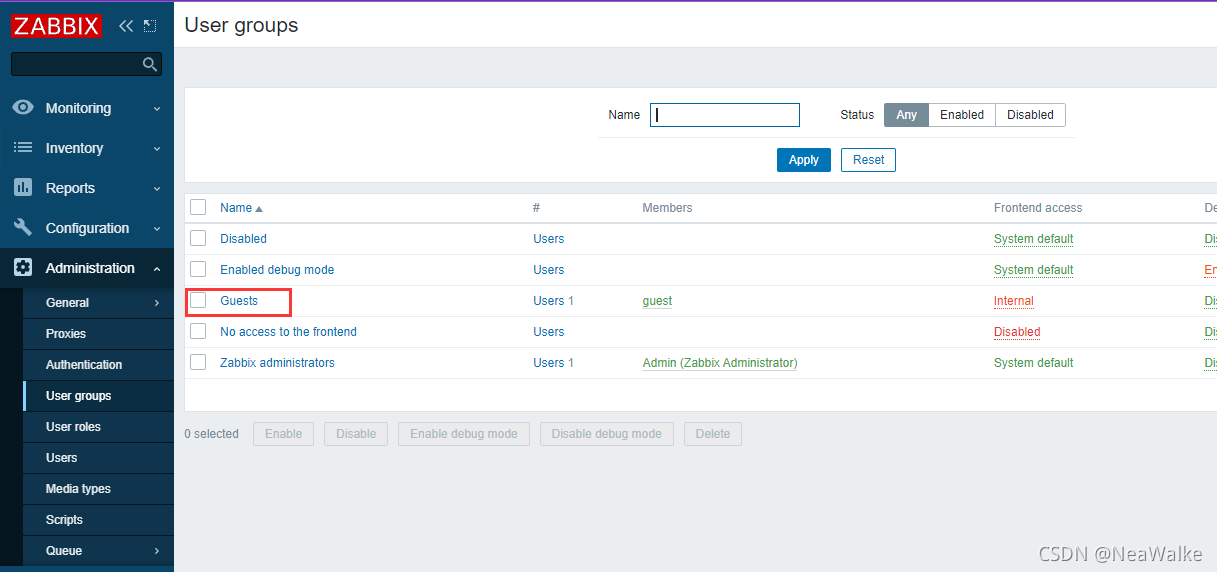Apply the filter
The width and height of the screenshot is (1217, 572).
804,160
